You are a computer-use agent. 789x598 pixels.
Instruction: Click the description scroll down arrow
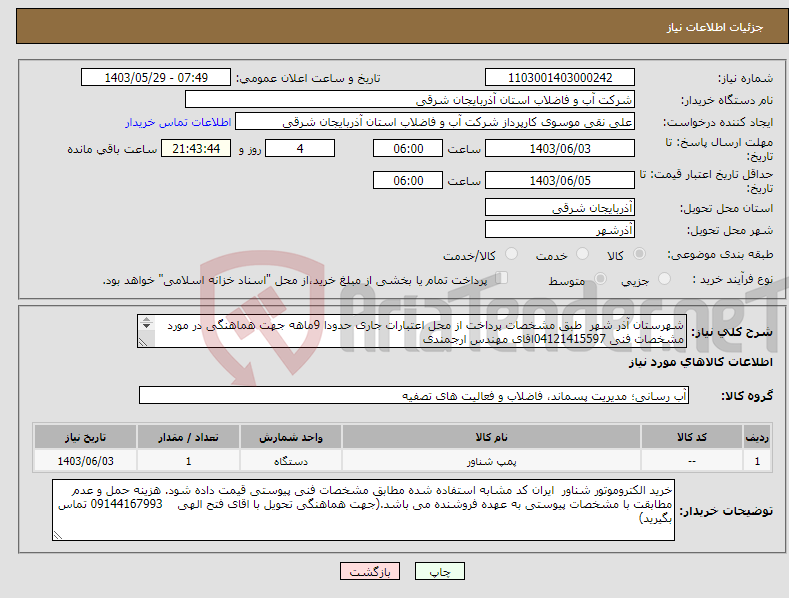(x=146, y=326)
